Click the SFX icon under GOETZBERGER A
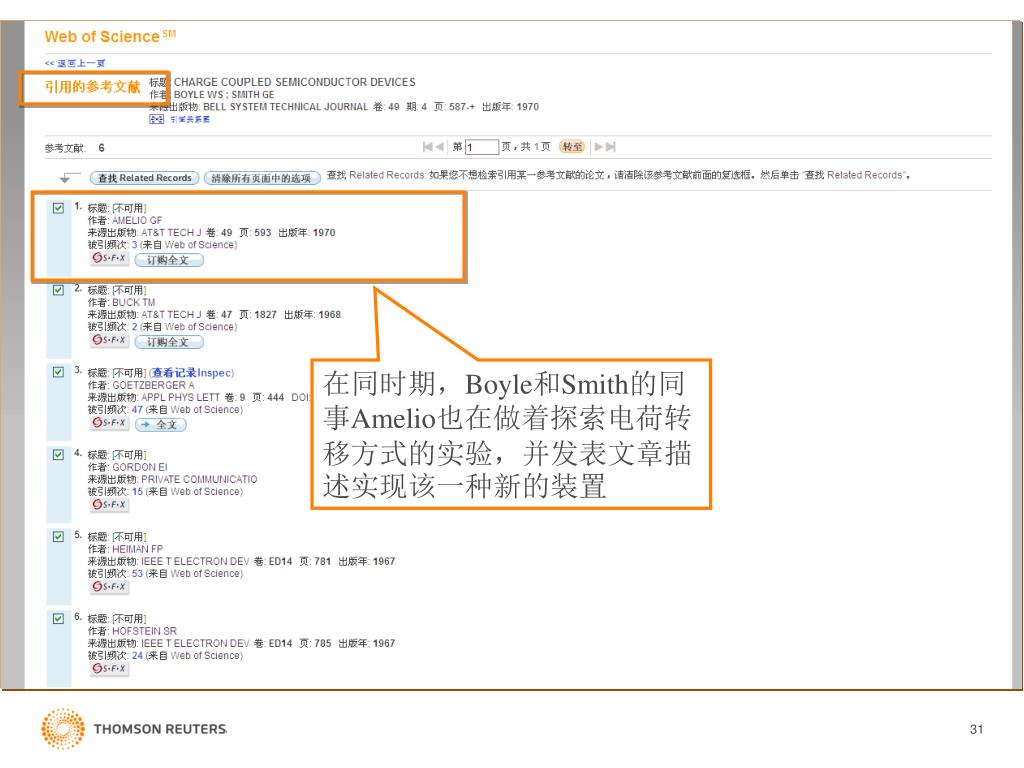 click(x=110, y=423)
